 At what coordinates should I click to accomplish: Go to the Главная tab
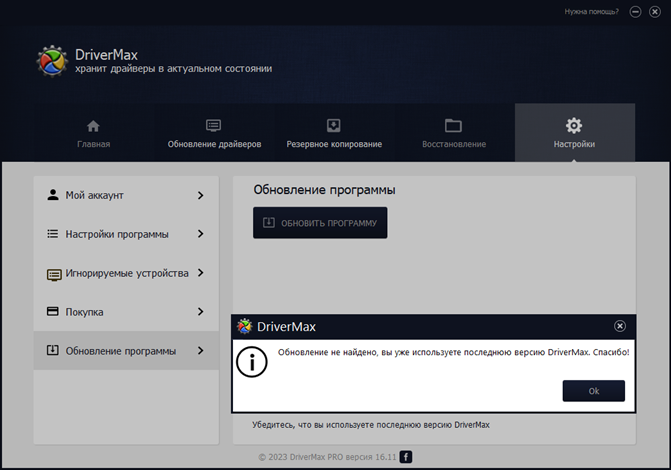[x=94, y=133]
